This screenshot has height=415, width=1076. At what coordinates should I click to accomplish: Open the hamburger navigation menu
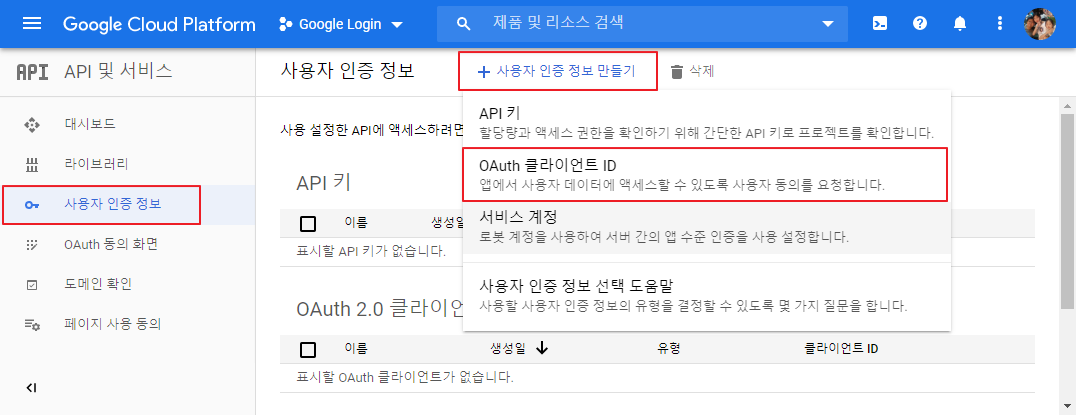[x=32, y=24]
